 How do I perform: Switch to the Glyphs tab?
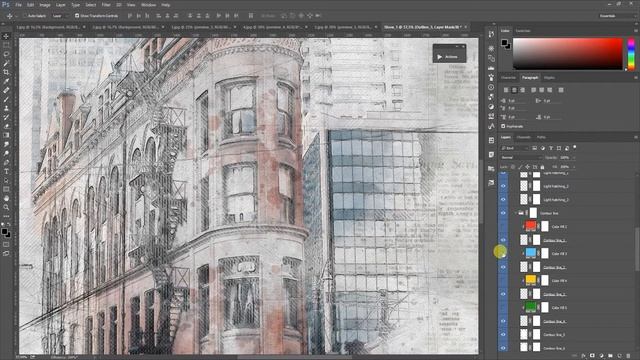pyautogui.click(x=549, y=78)
